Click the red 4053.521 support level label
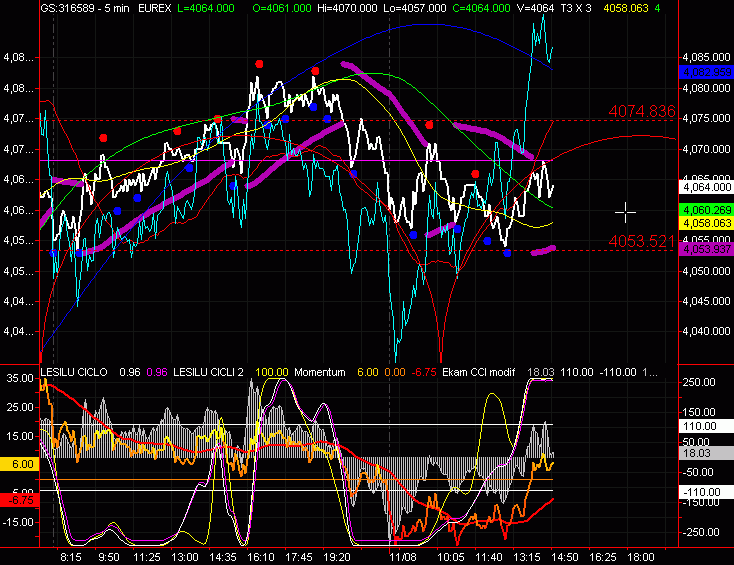 pos(642,241)
